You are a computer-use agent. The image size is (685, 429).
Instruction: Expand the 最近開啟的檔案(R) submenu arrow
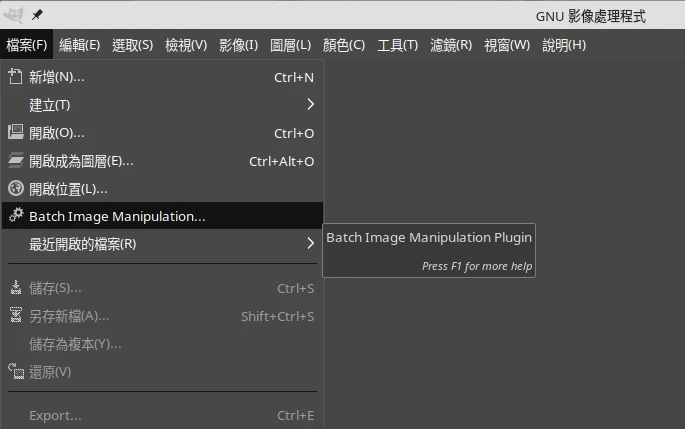pyautogui.click(x=310, y=244)
